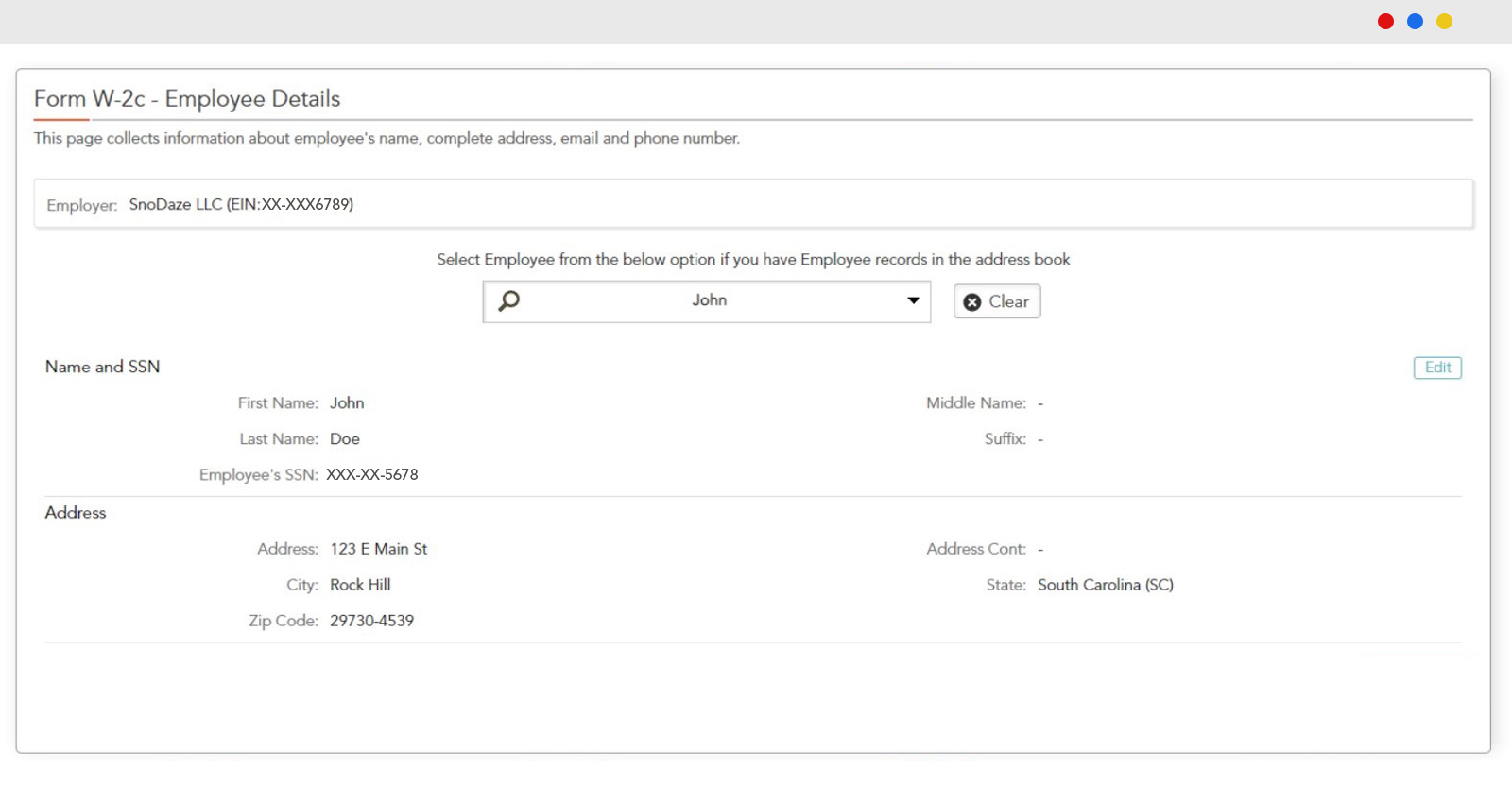Click the City value Rock Hill
This screenshot has width=1512, height=787.
coord(360,585)
